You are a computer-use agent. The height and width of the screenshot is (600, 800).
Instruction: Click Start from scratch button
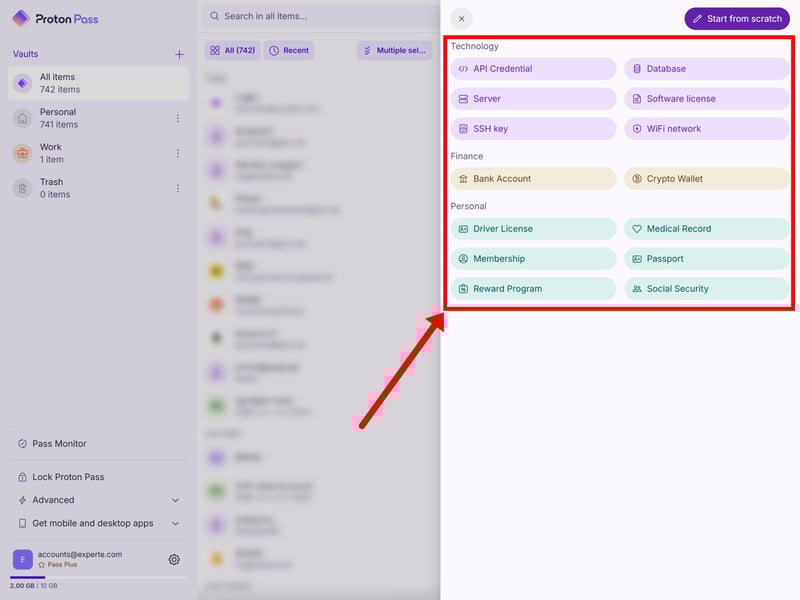point(737,19)
